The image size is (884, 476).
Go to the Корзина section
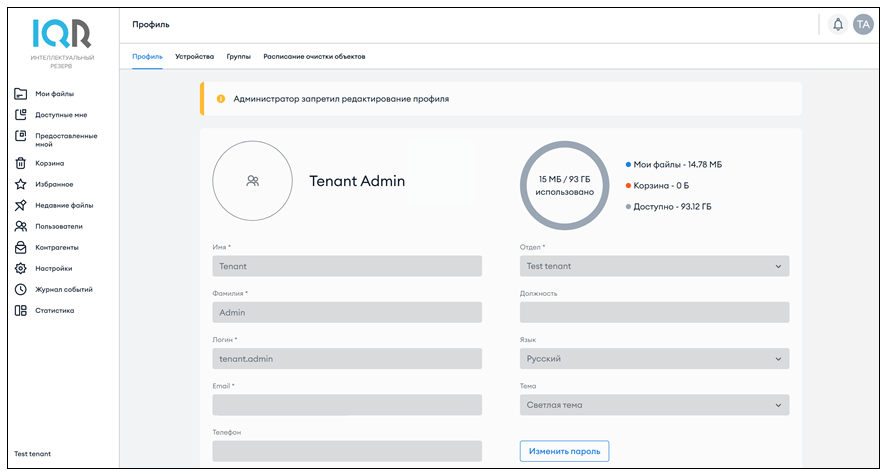click(50, 163)
